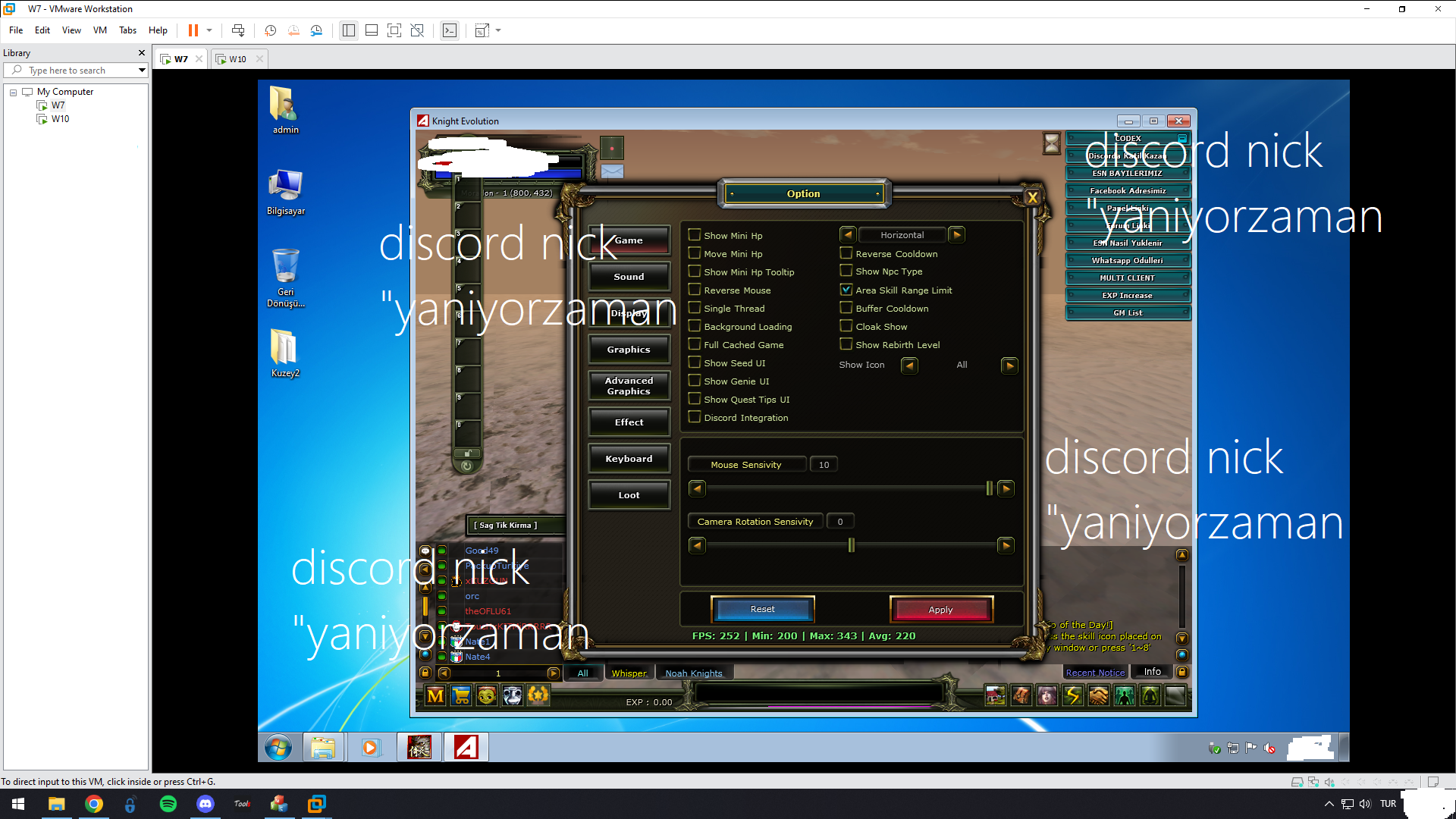Send Ctrl+Alt+Del to the virtual machine
Screen dimensions: 1456x819
pyautogui.click(x=238, y=30)
